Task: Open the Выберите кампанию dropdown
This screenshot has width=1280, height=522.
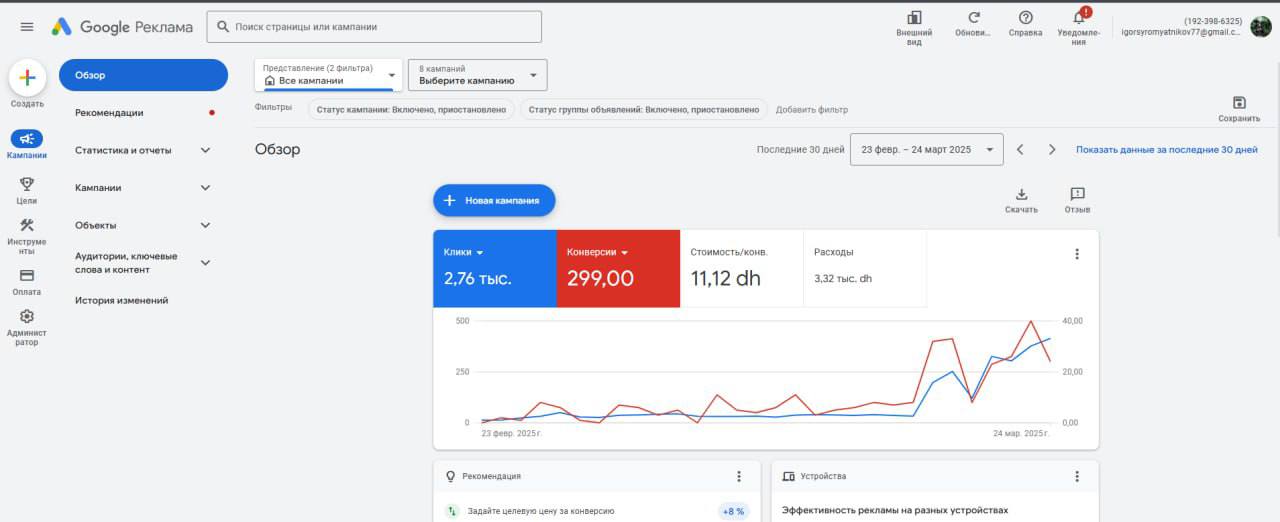Action: point(478,75)
